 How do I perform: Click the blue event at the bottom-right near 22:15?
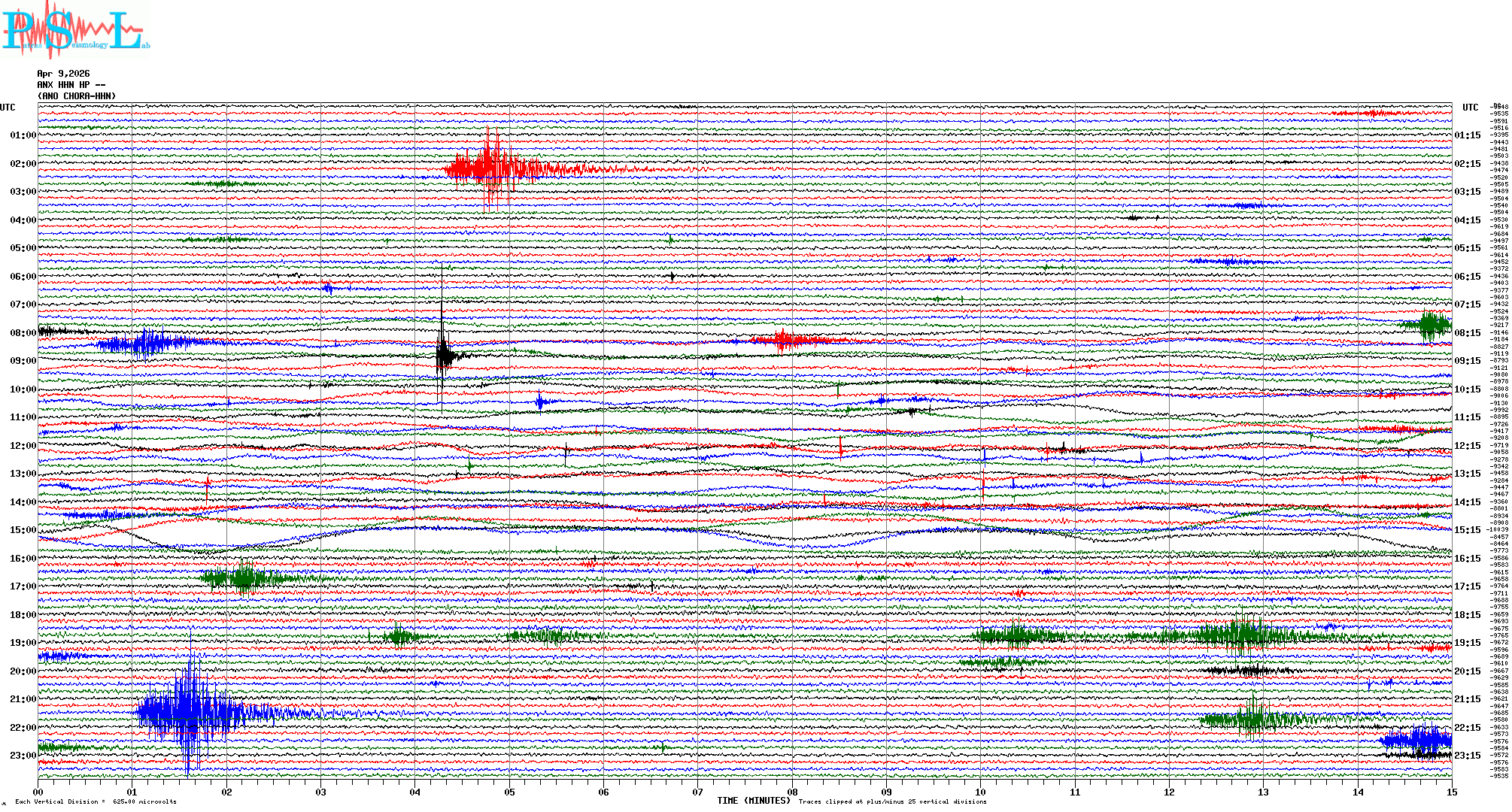tap(1420, 740)
